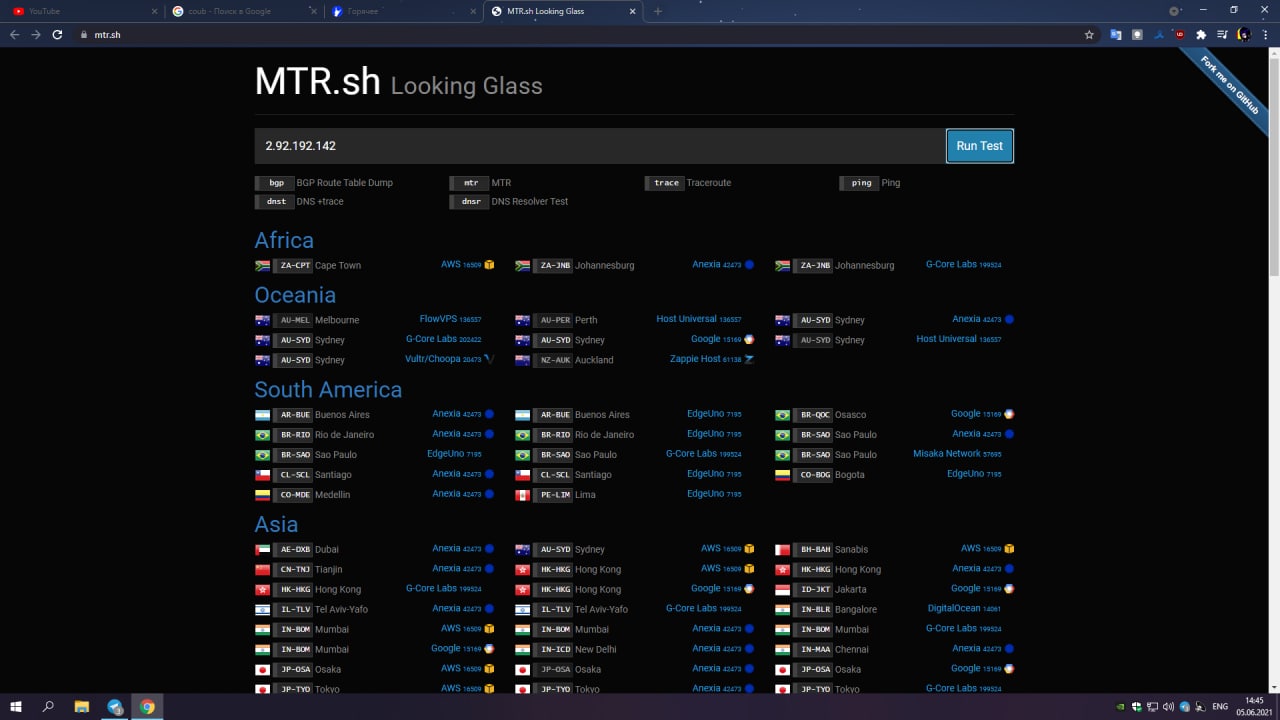Open the Windows Start menu
The height and width of the screenshot is (720, 1280).
click(x=16, y=706)
